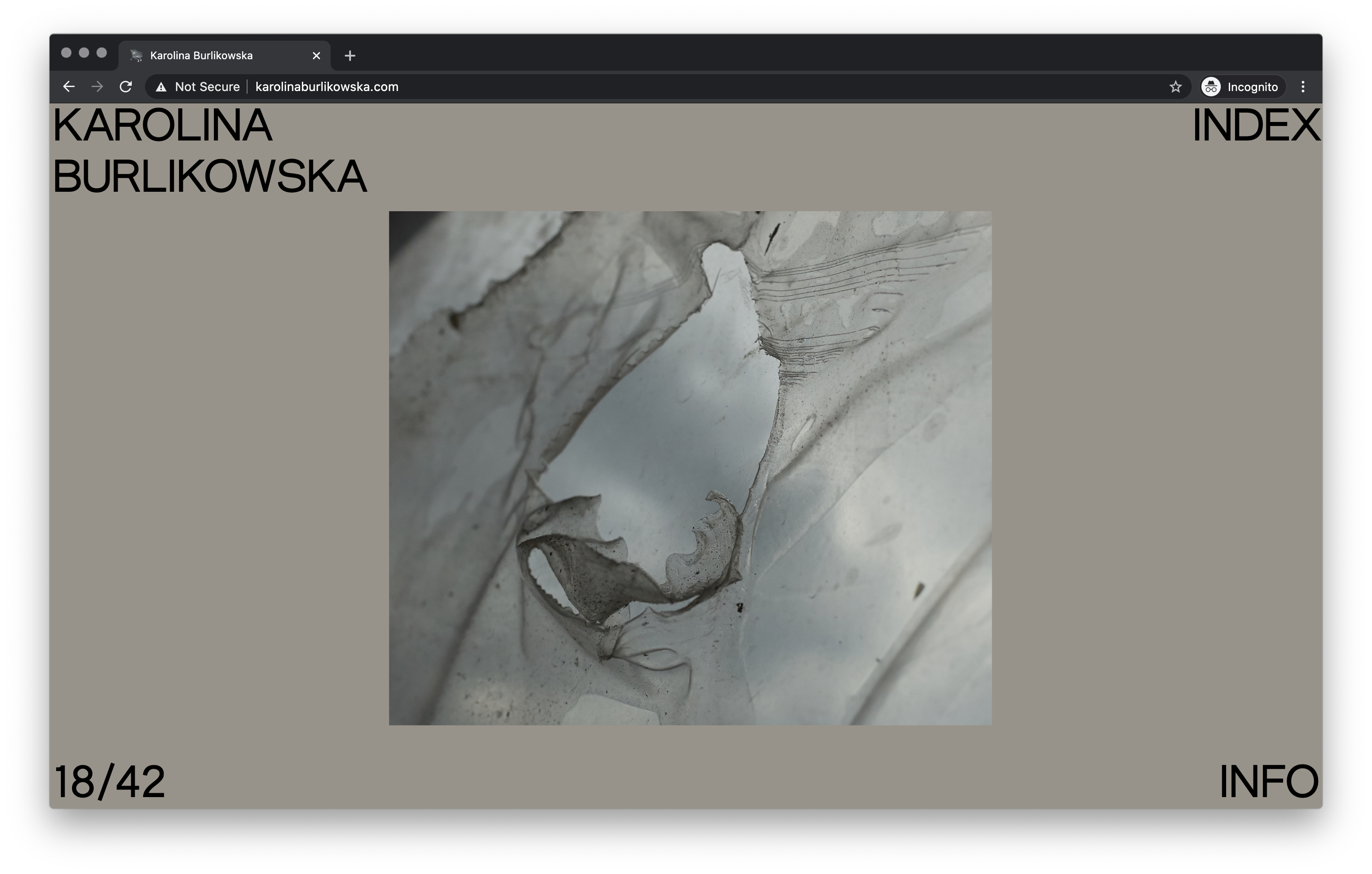Open the Chrome three-dot menu
This screenshot has width=1372, height=874.
coord(1303,87)
